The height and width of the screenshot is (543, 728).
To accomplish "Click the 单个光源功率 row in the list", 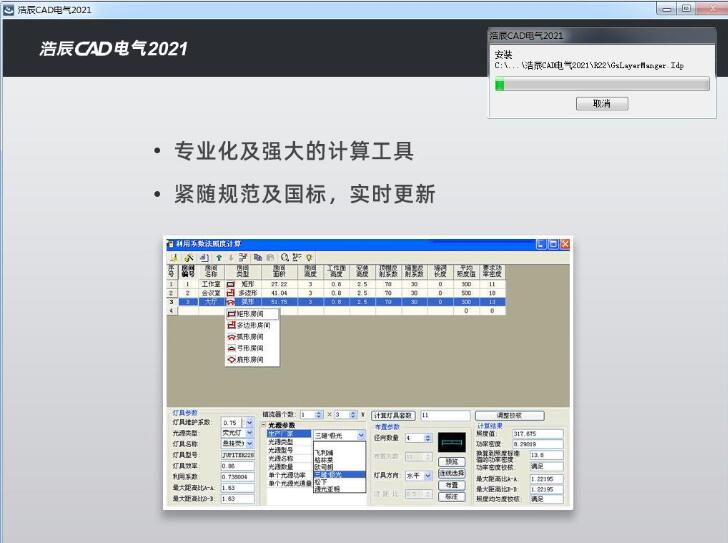I will pos(290,475).
